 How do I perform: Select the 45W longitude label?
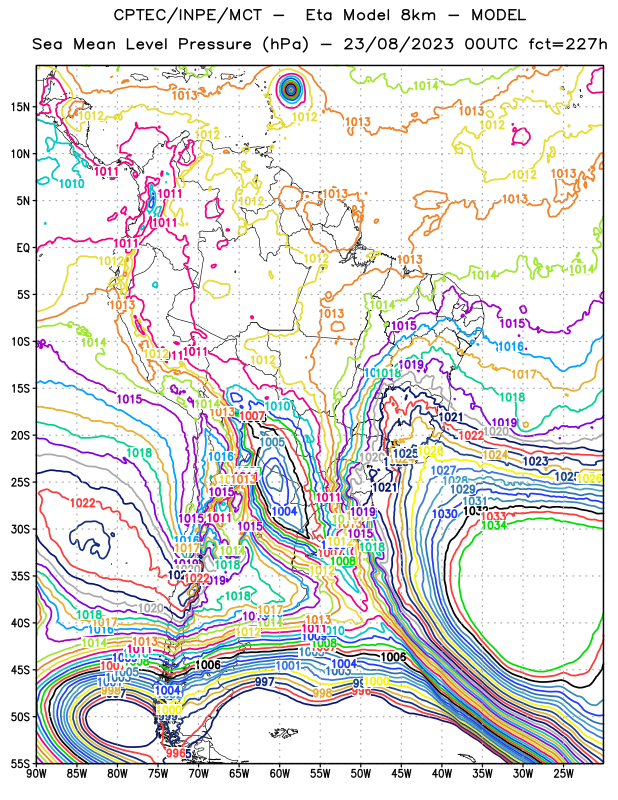[402, 774]
